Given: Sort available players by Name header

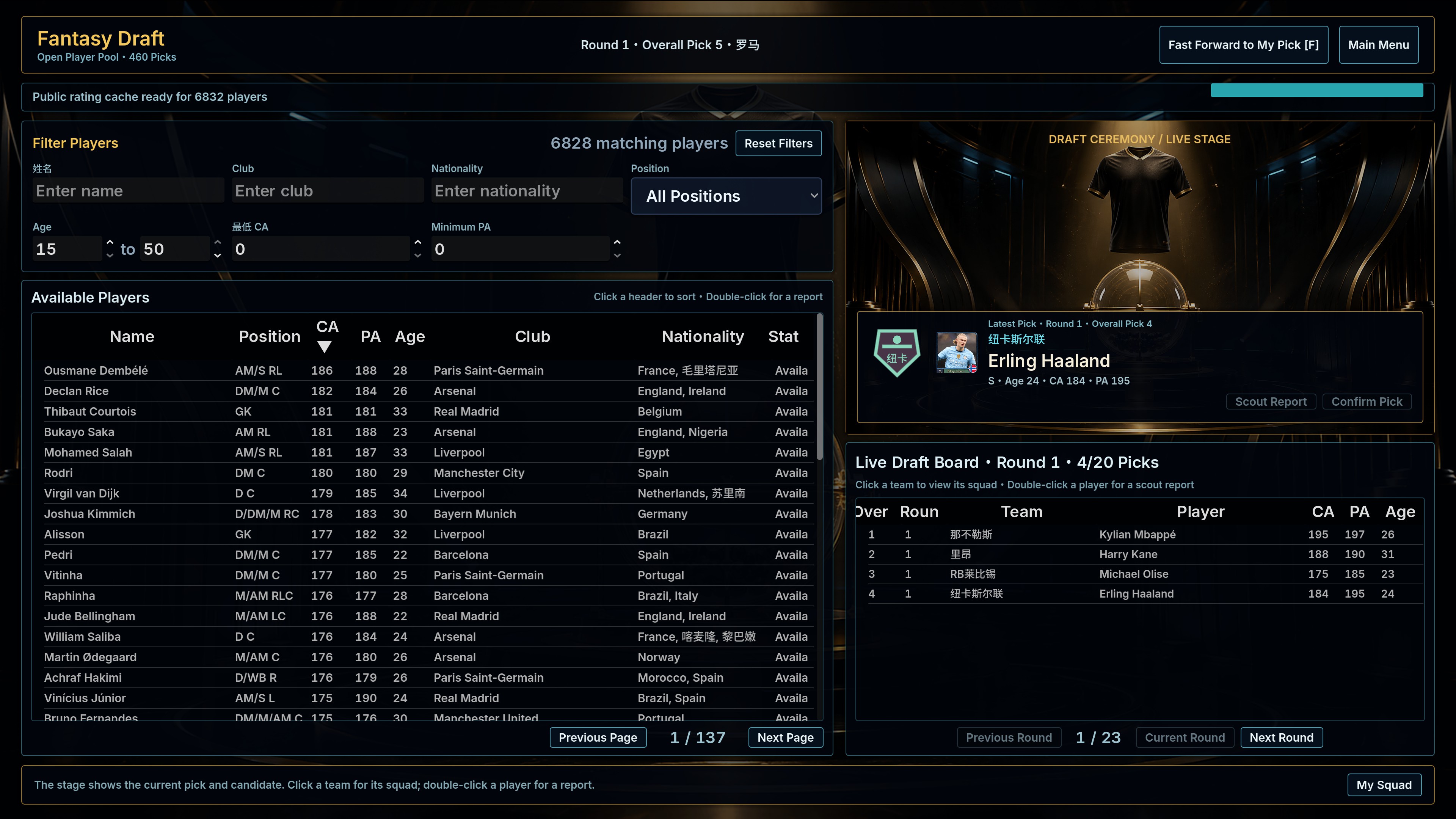Looking at the screenshot, I should pos(132,337).
